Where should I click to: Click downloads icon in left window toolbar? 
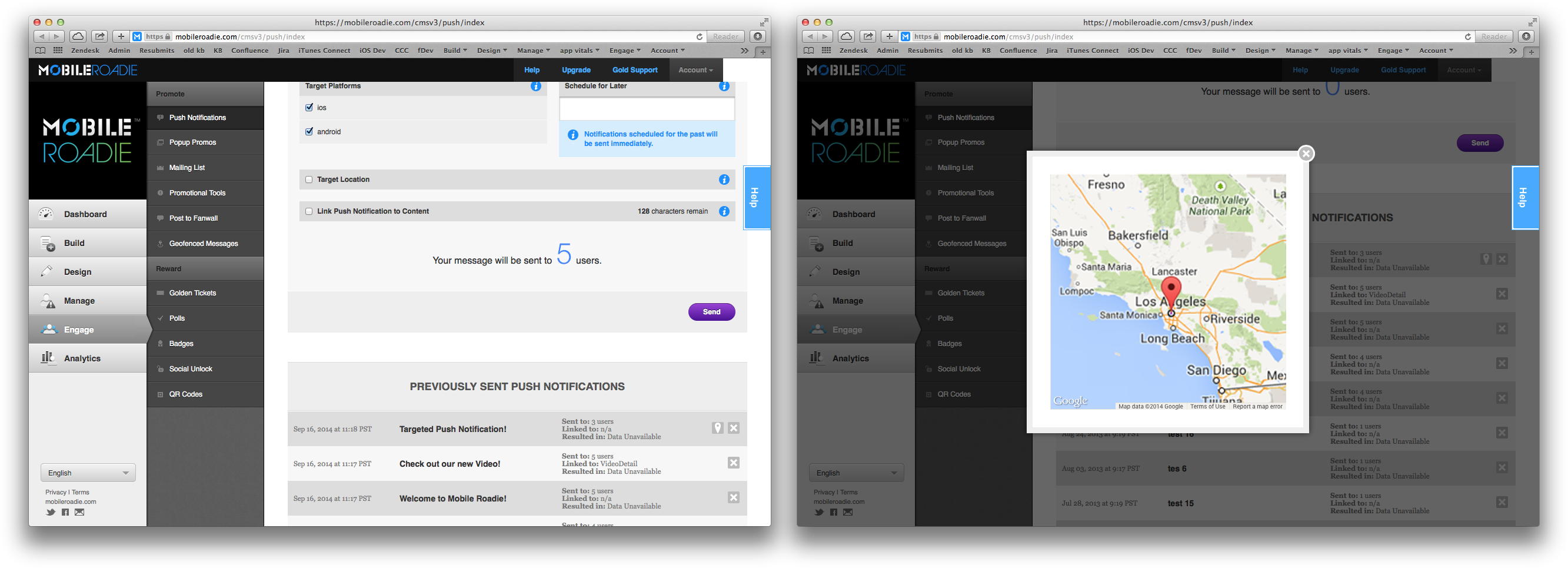pos(758,36)
